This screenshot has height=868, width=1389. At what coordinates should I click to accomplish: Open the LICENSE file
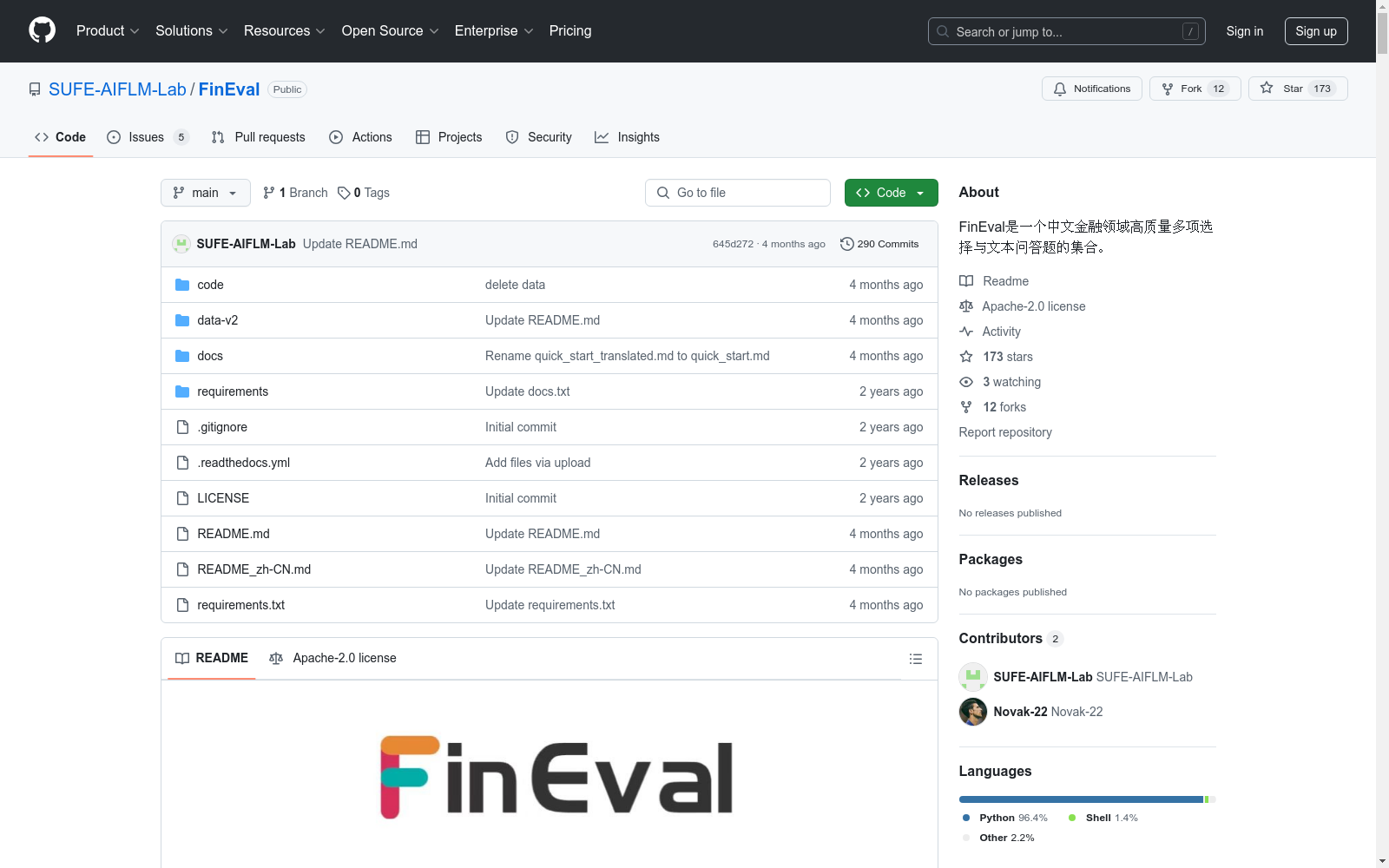(223, 498)
